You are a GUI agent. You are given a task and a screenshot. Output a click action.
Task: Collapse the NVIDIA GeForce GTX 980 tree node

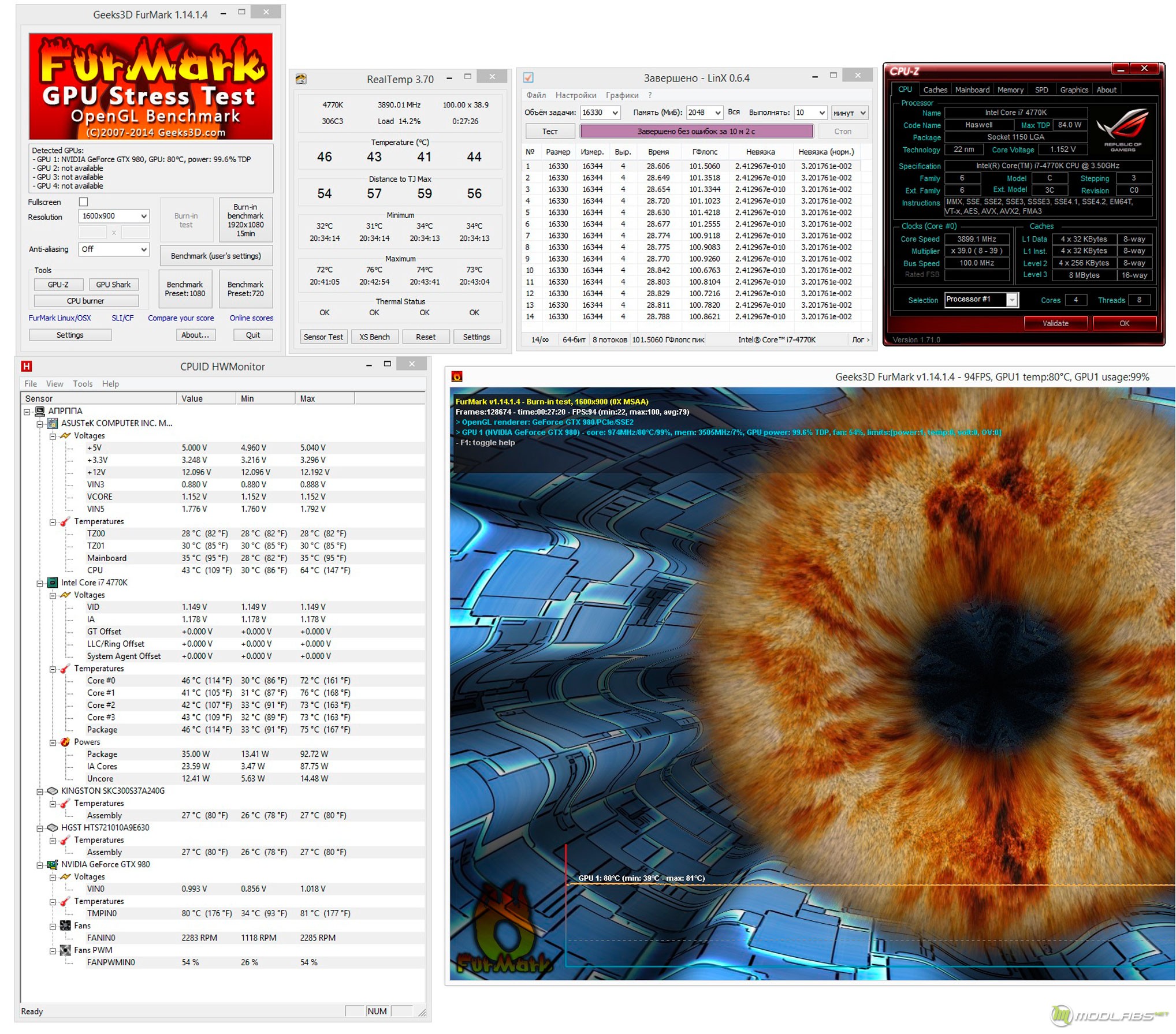click(x=40, y=865)
